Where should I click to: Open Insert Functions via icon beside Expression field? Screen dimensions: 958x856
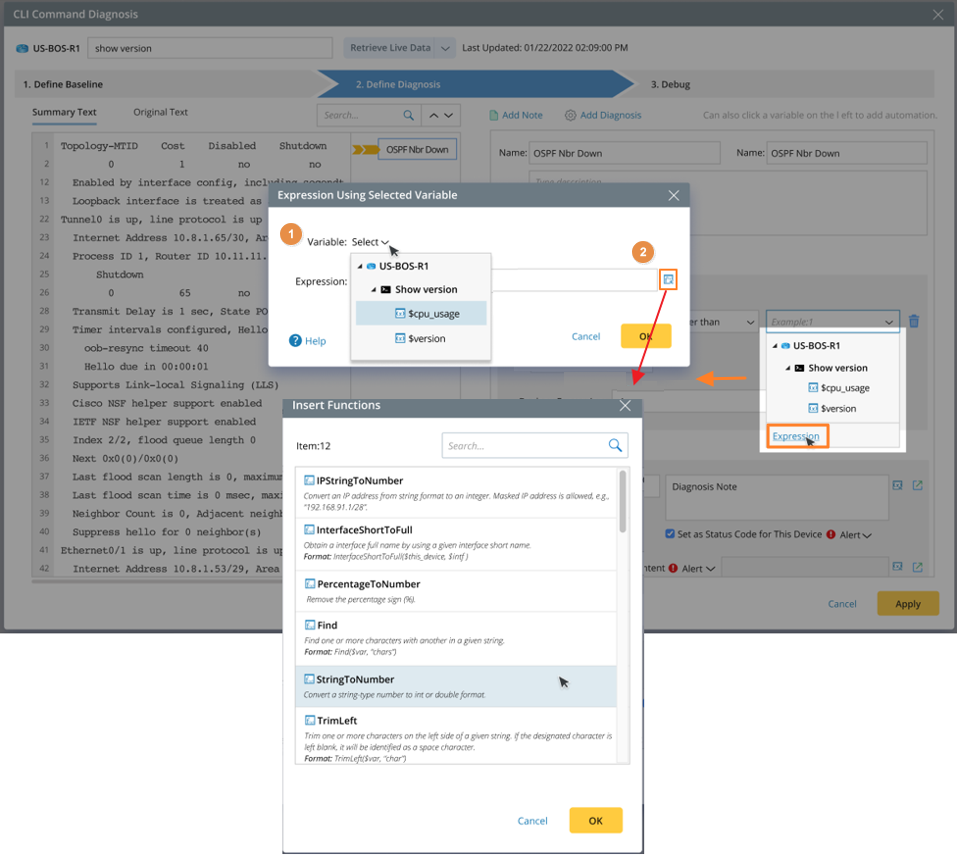(x=668, y=279)
